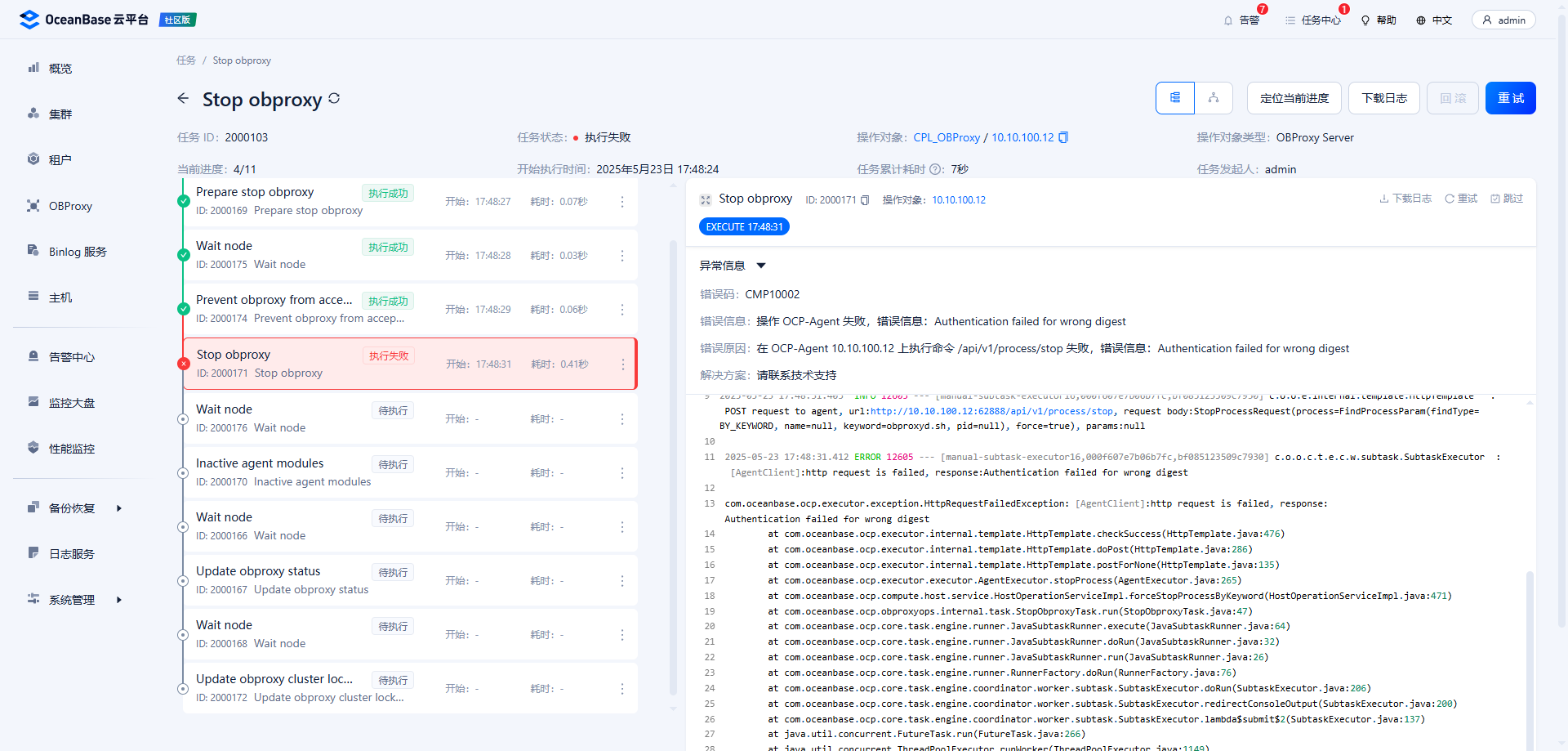The width and height of the screenshot is (1568, 751).
Task: Open more menu for failed Stop obproxy row
Action: point(623,364)
